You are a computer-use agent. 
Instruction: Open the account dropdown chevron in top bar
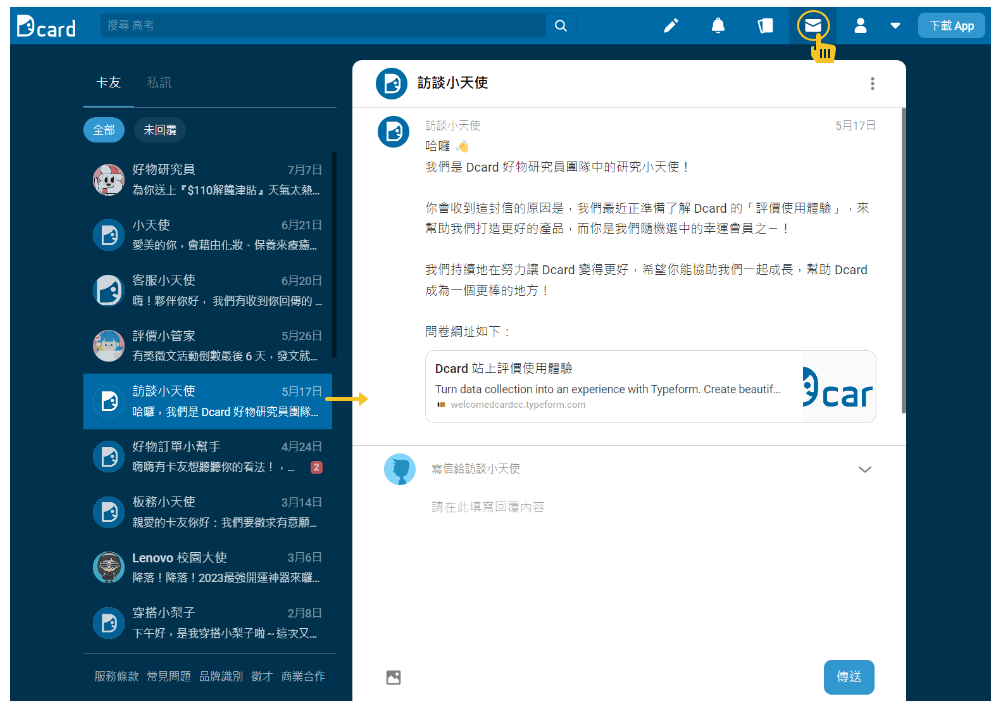pos(893,25)
